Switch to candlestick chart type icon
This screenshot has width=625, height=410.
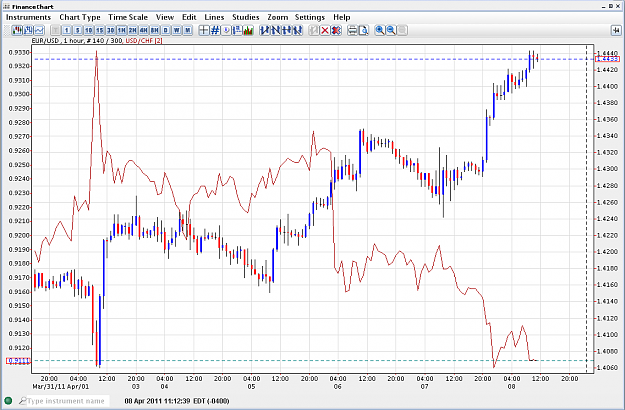coord(17,30)
